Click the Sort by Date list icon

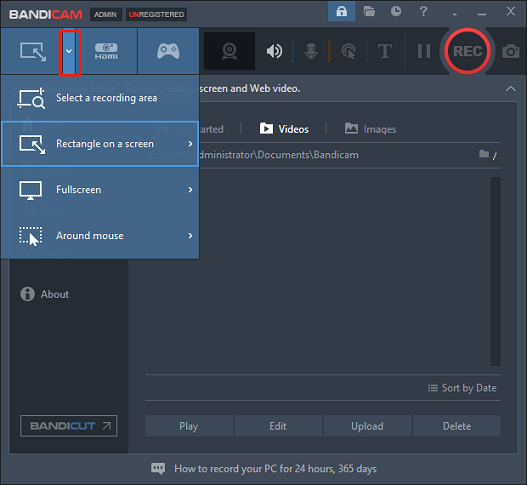coord(433,388)
